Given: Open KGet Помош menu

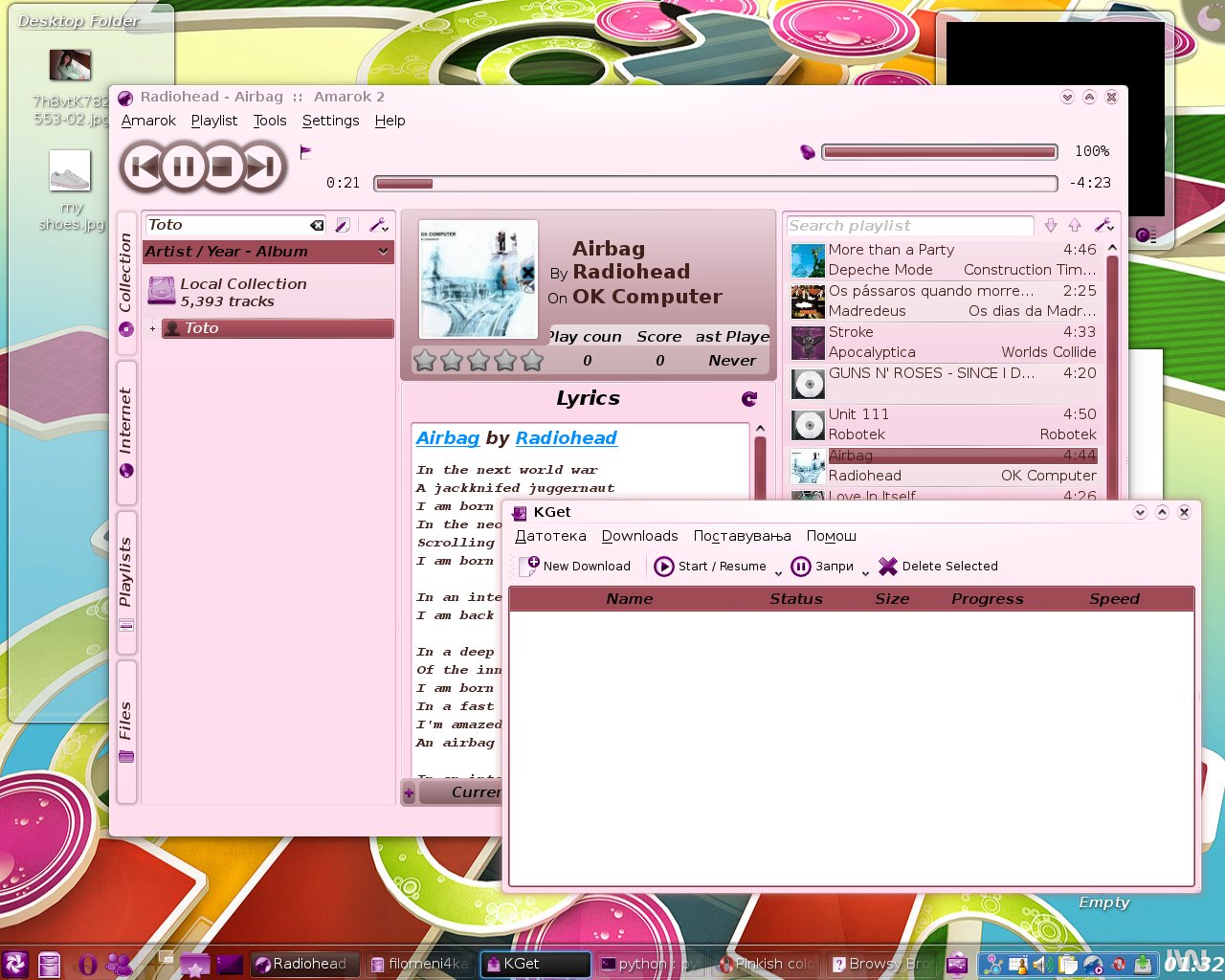Looking at the screenshot, I should (x=831, y=536).
